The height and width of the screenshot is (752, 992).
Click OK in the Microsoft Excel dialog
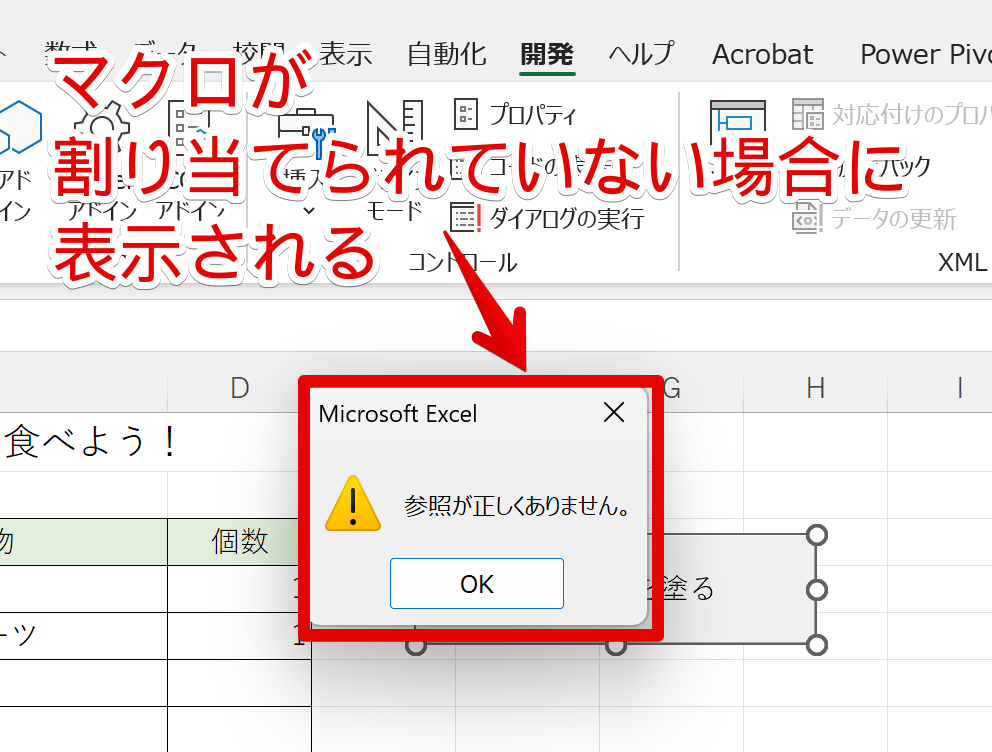(x=476, y=583)
